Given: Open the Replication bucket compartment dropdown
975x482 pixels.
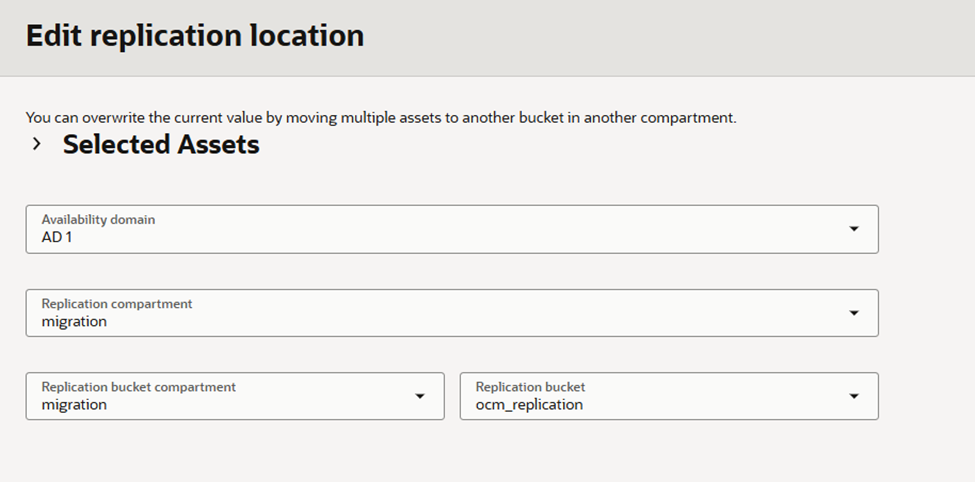Looking at the screenshot, I should pyautogui.click(x=234, y=396).
